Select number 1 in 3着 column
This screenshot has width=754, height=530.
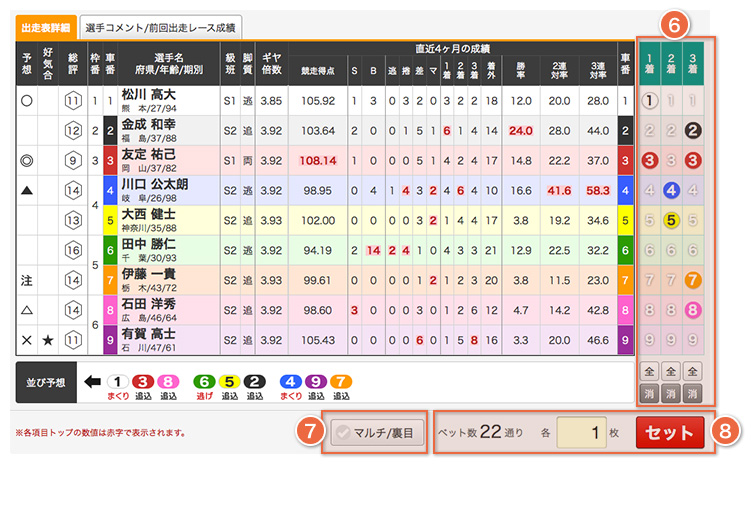[x=692, y=101]
